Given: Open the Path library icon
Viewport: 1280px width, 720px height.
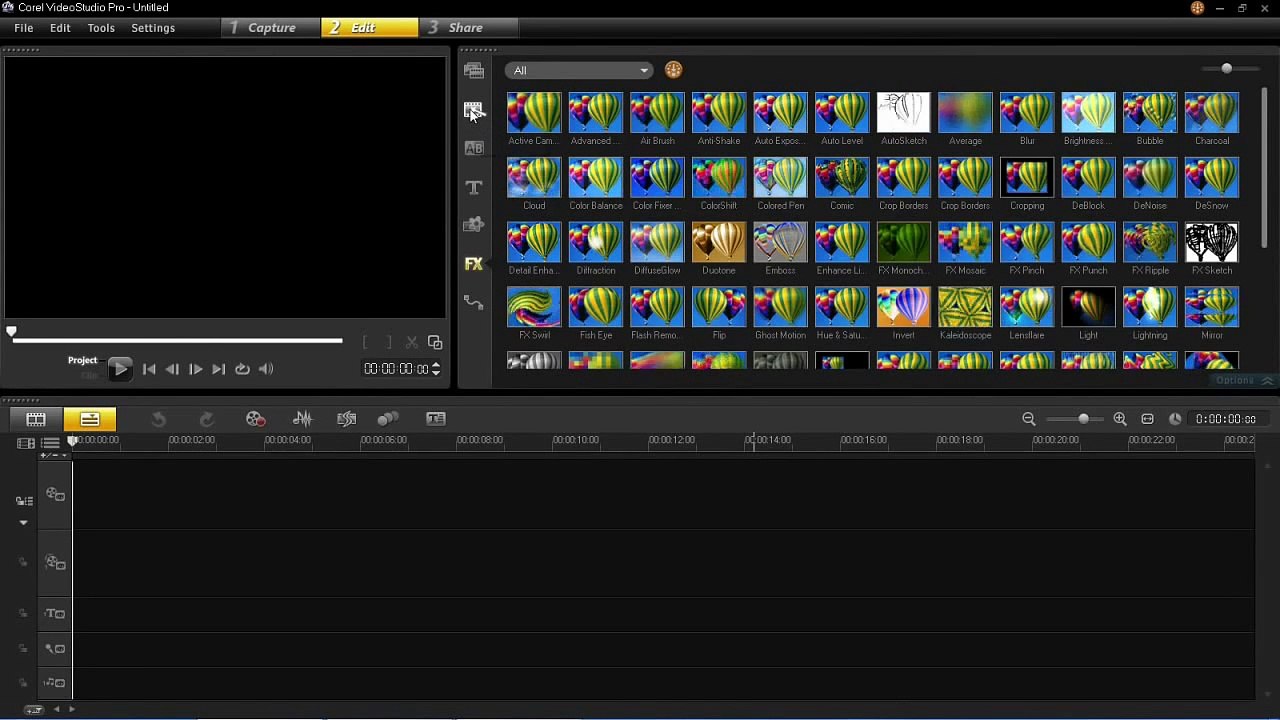Looking at the screenshot, I should click(474, 302).
